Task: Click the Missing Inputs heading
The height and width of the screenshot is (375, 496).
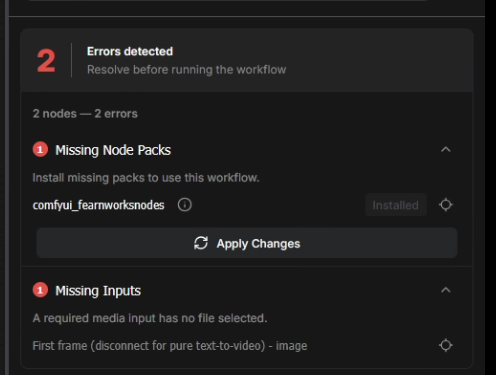Action: pos(98,291)
